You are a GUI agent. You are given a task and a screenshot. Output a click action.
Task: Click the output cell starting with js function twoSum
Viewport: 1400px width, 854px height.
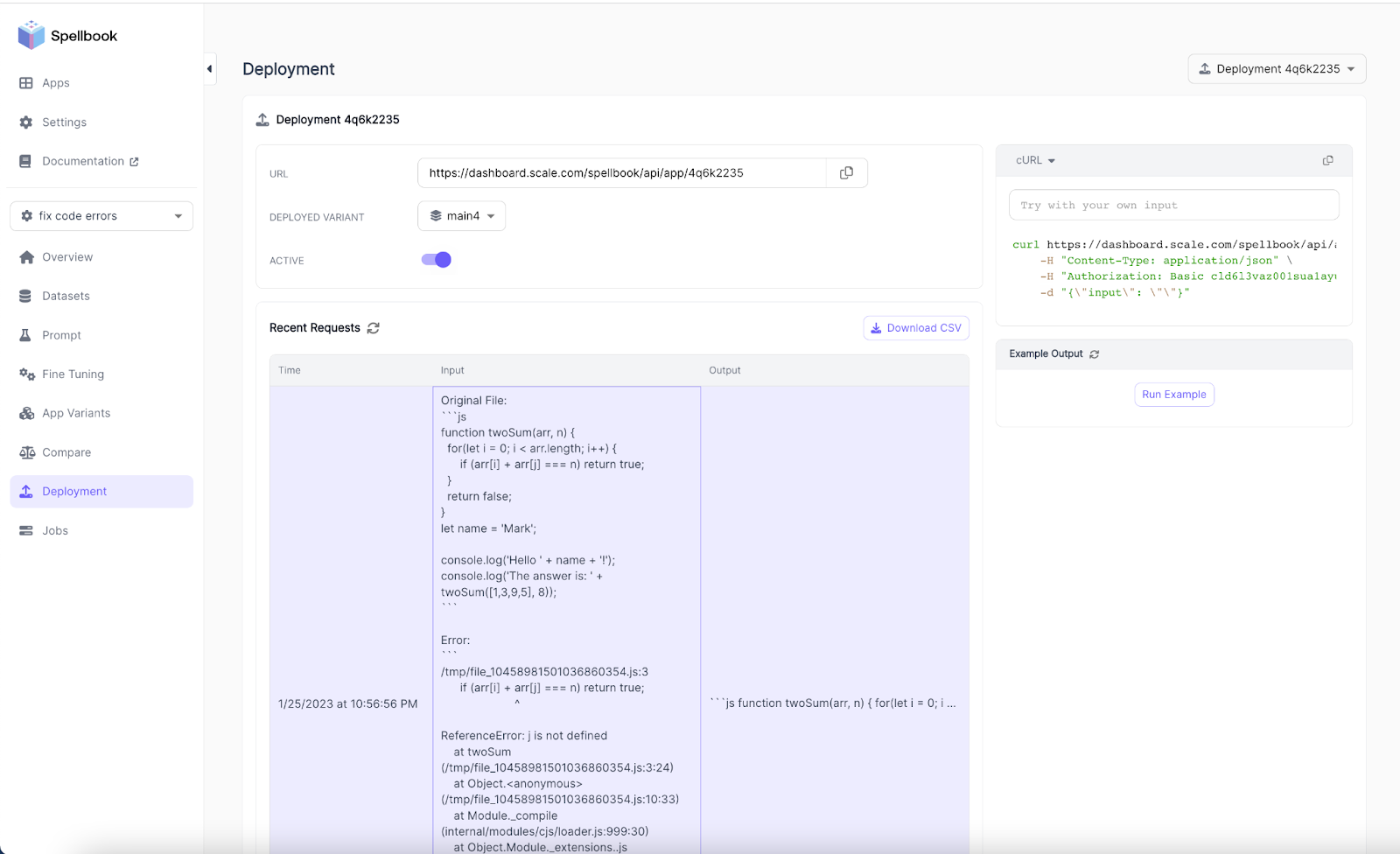point(833,703)
